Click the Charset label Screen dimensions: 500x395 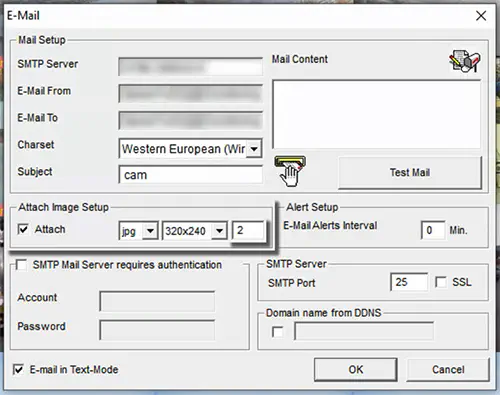point(36,145)
